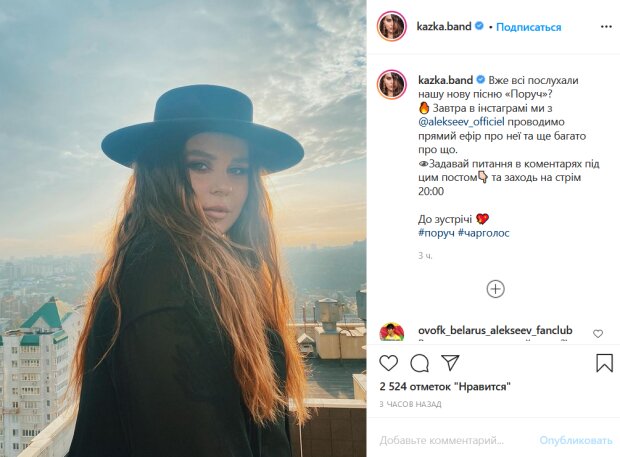Viewport: 620px width, 457px height.
Task: Share post with paper plane icon
Action: point(450,363)
